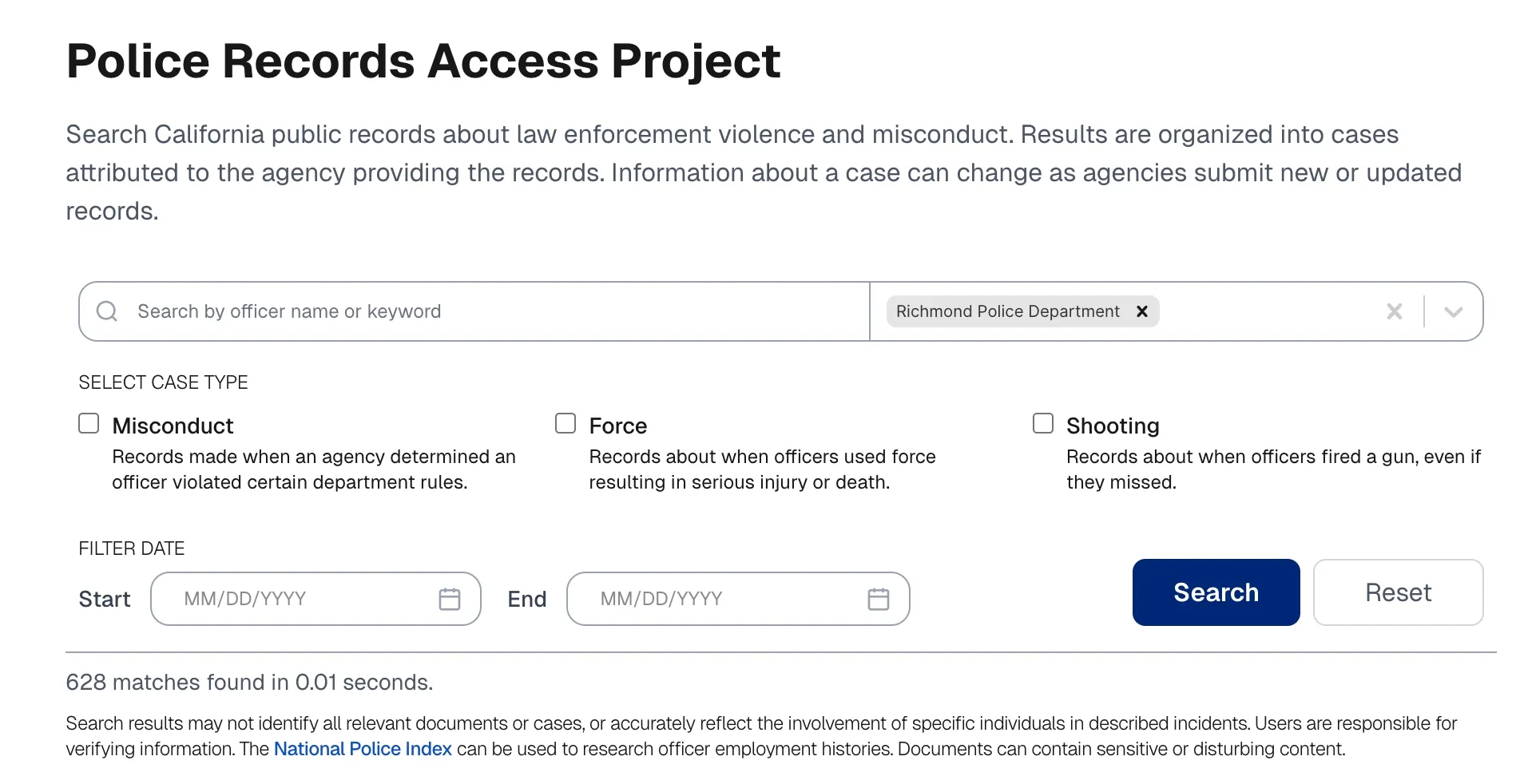
Task: Focus the End date input field
Action: click(x=738, y=599)
